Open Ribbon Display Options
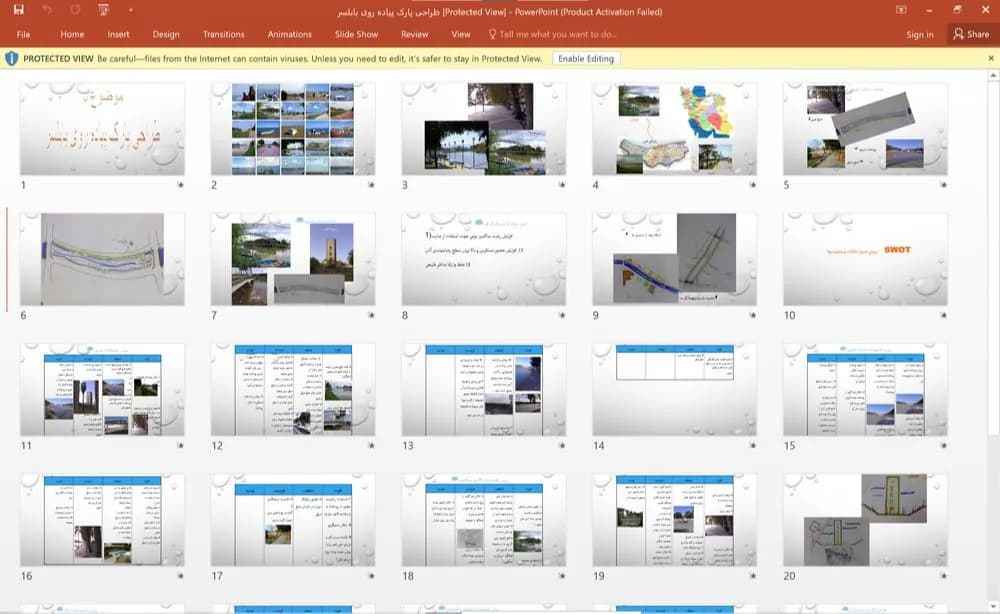This screenshot has height=614, width=1000. click(901, 10)
